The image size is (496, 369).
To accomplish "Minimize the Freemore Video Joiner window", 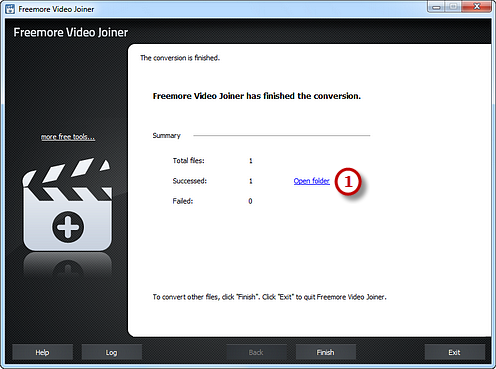I will (x=436, y=7).
